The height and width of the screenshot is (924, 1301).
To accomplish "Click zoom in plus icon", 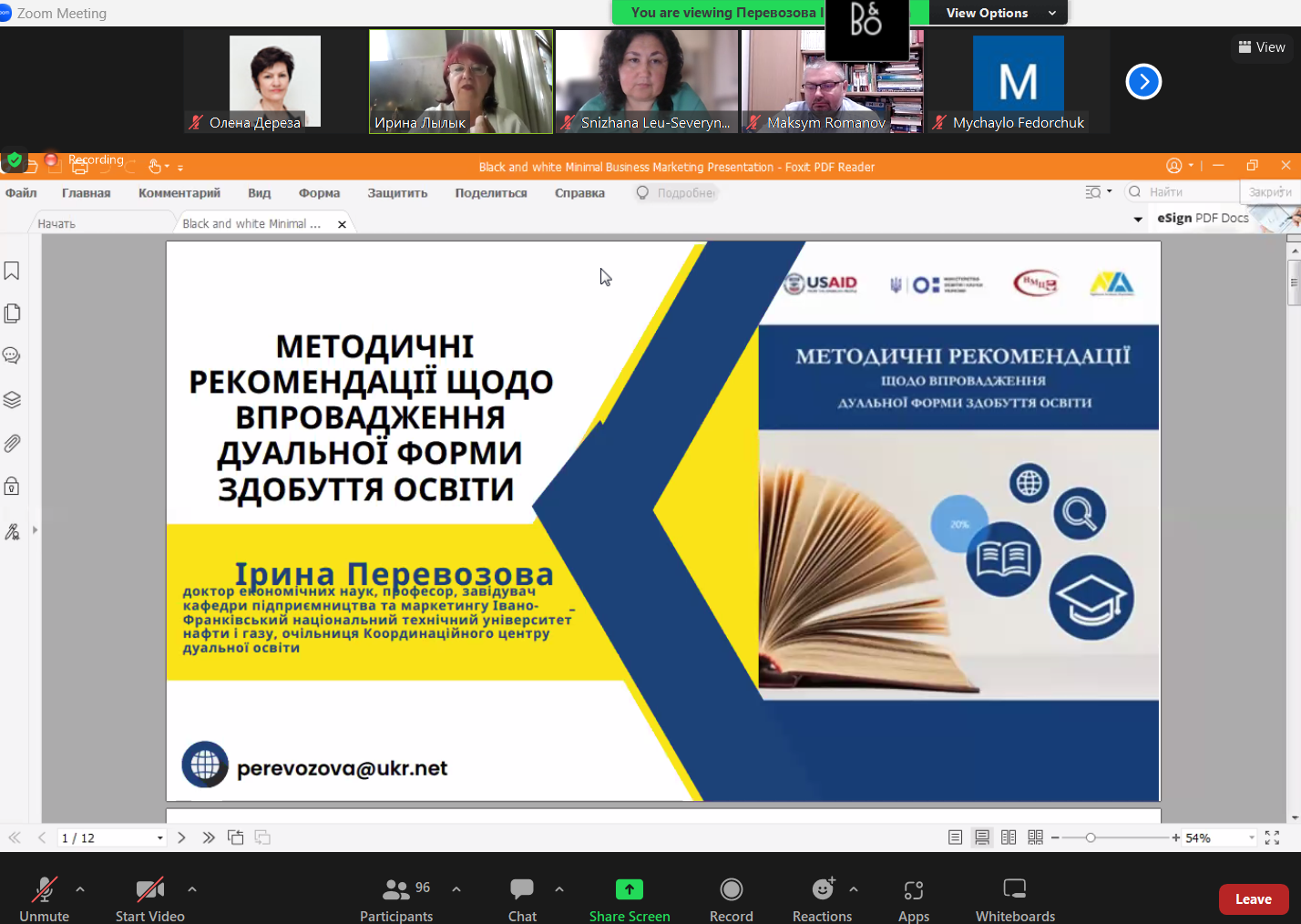I will (x=1176, y=837).
